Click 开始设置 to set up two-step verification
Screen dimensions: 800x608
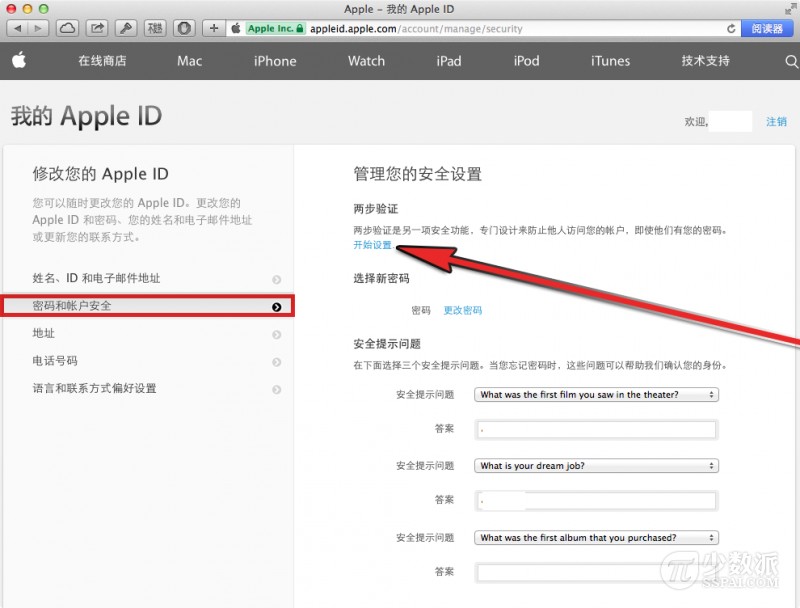[372, 245]
